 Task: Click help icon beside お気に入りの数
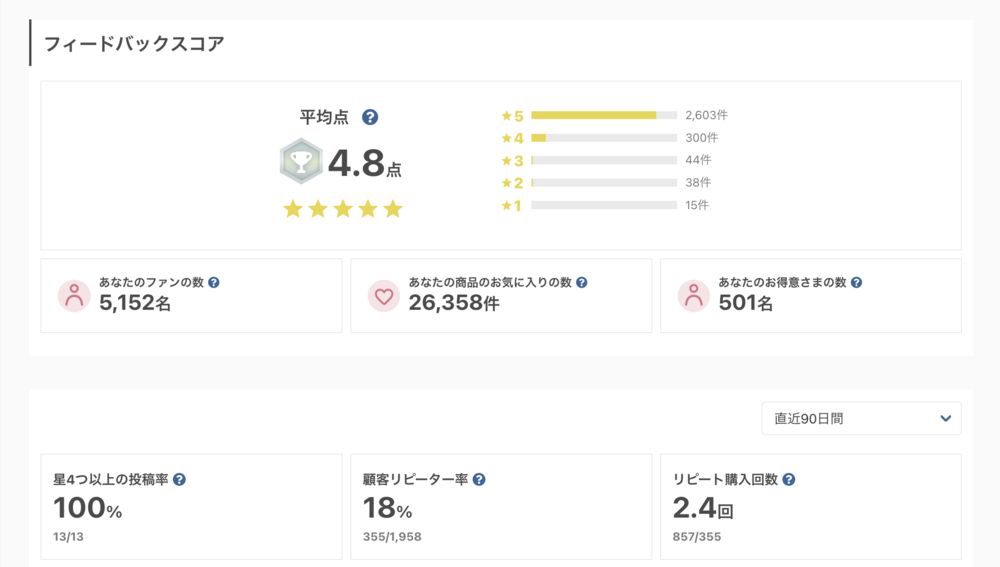582,283
